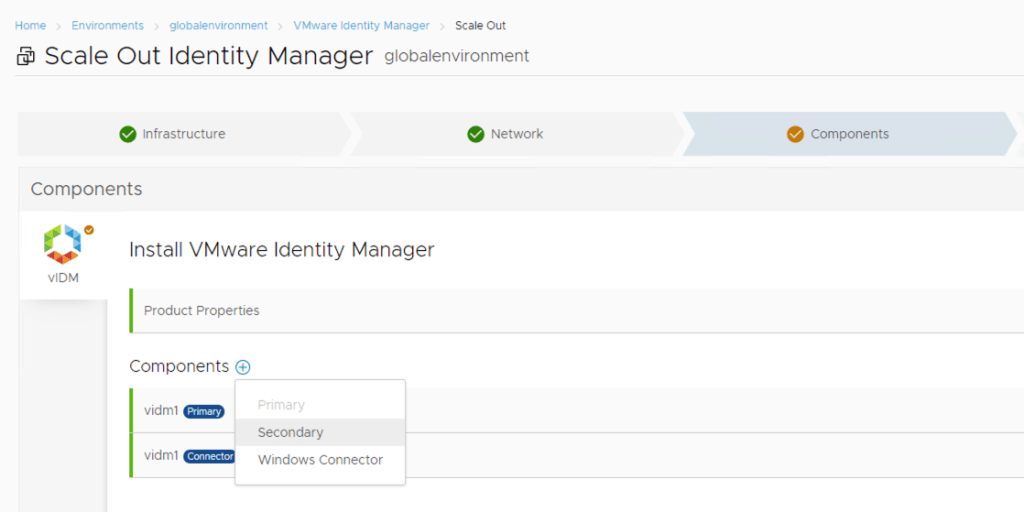The image size is (1024, 512).
Task: Choose Secondary from the component menu
Action: tap(290, 432)
